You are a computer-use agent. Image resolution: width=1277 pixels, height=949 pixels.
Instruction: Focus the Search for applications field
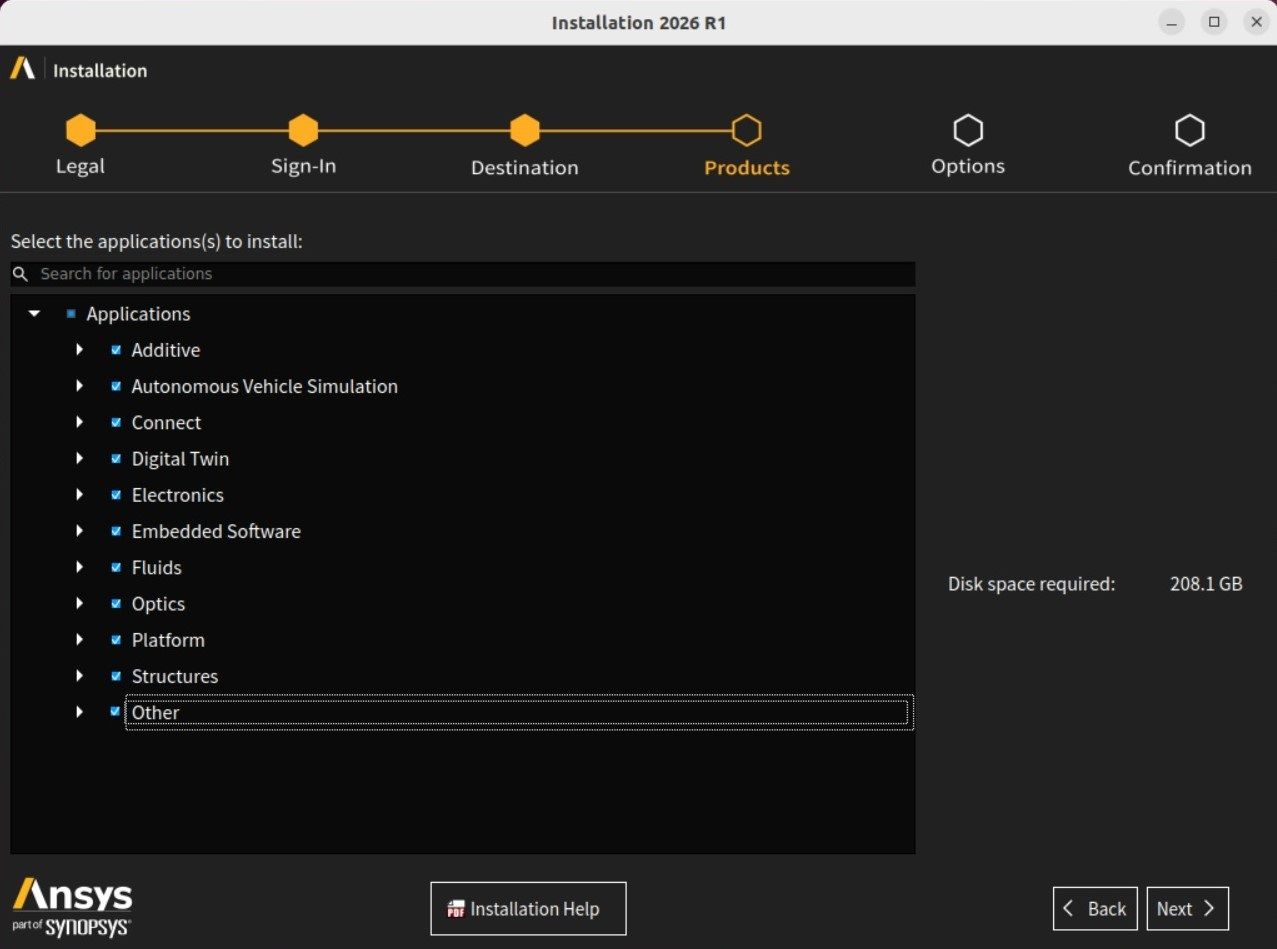click(462, 274)
